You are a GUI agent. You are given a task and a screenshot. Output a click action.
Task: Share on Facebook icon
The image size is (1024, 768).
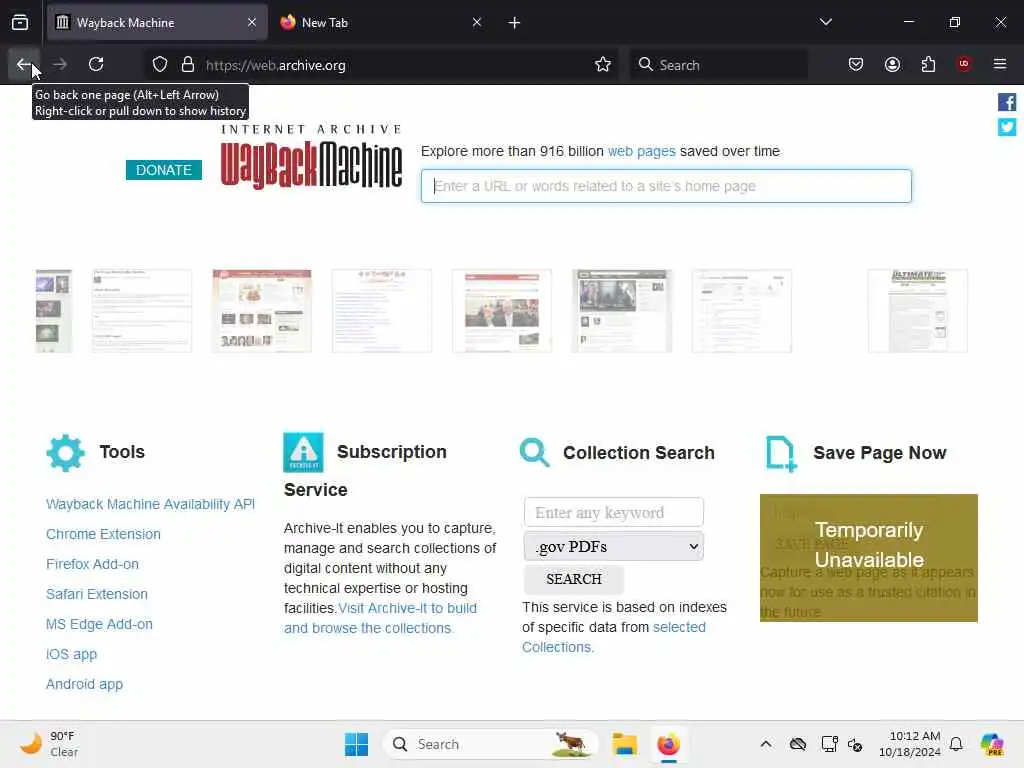(1006, 102)
